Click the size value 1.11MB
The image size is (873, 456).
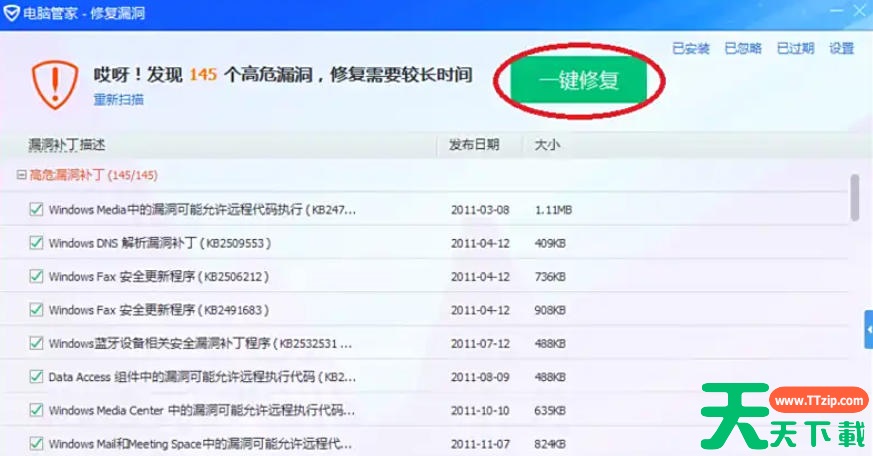click(x=553, y=210)
